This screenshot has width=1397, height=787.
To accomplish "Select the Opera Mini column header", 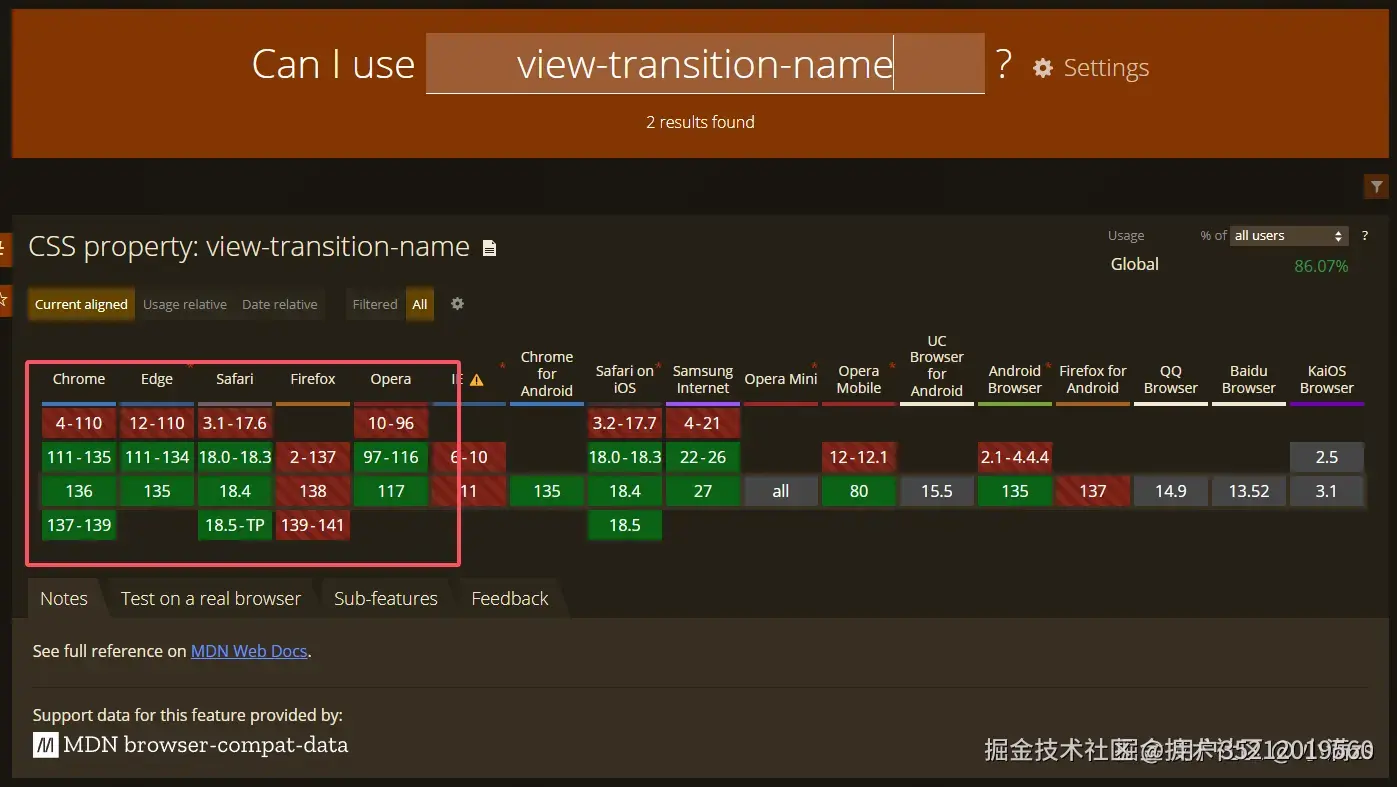I will (781, 379).
